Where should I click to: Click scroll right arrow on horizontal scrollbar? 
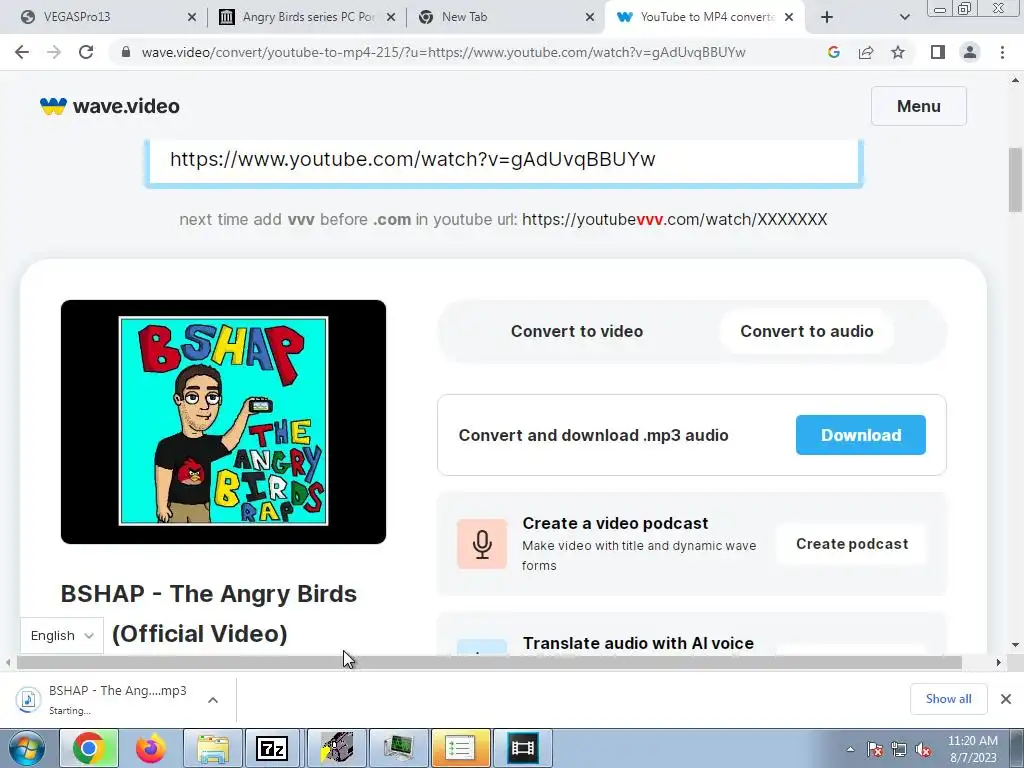pos(999,663)
